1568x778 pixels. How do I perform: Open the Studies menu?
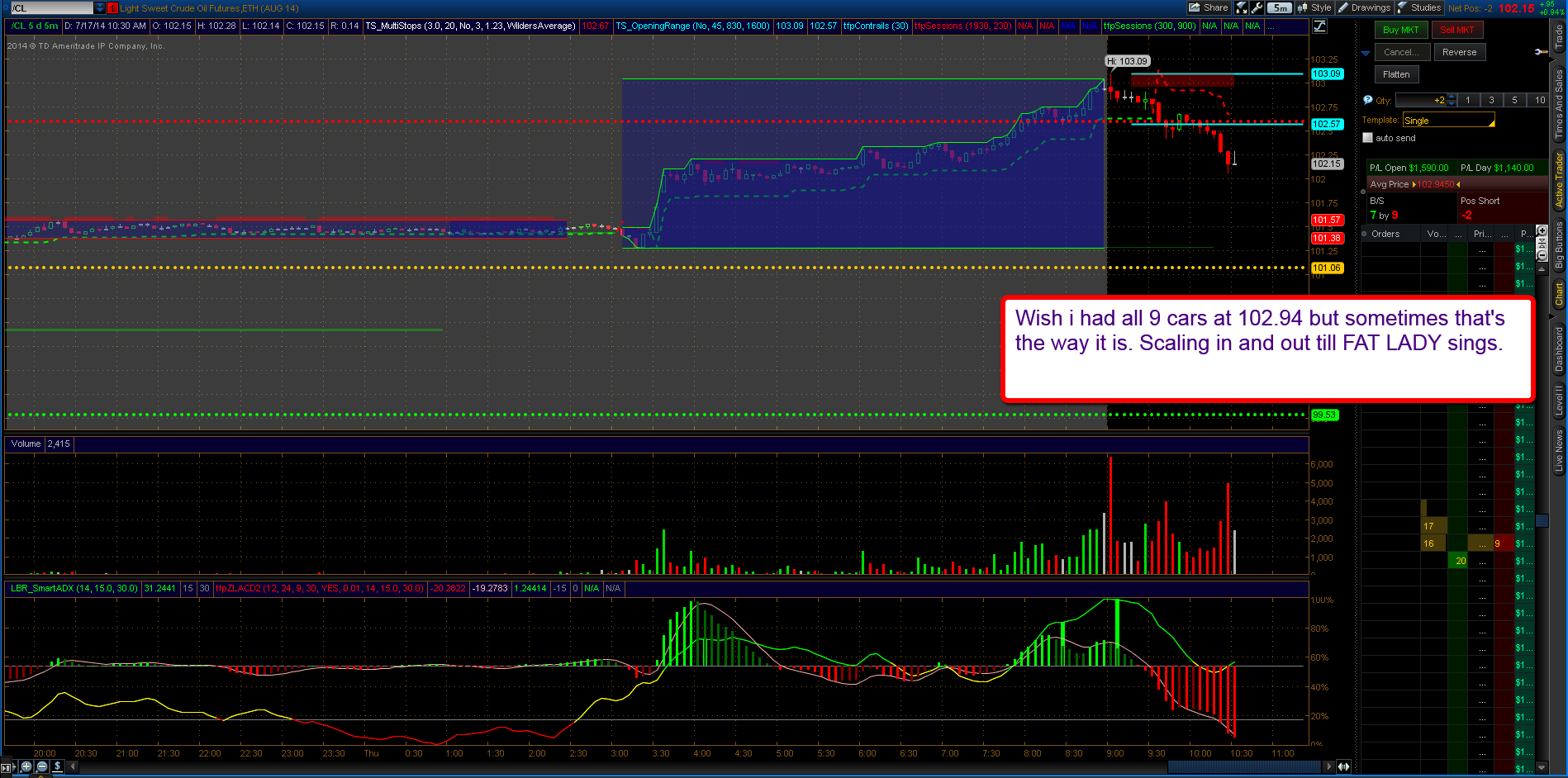pos(1418,7)
